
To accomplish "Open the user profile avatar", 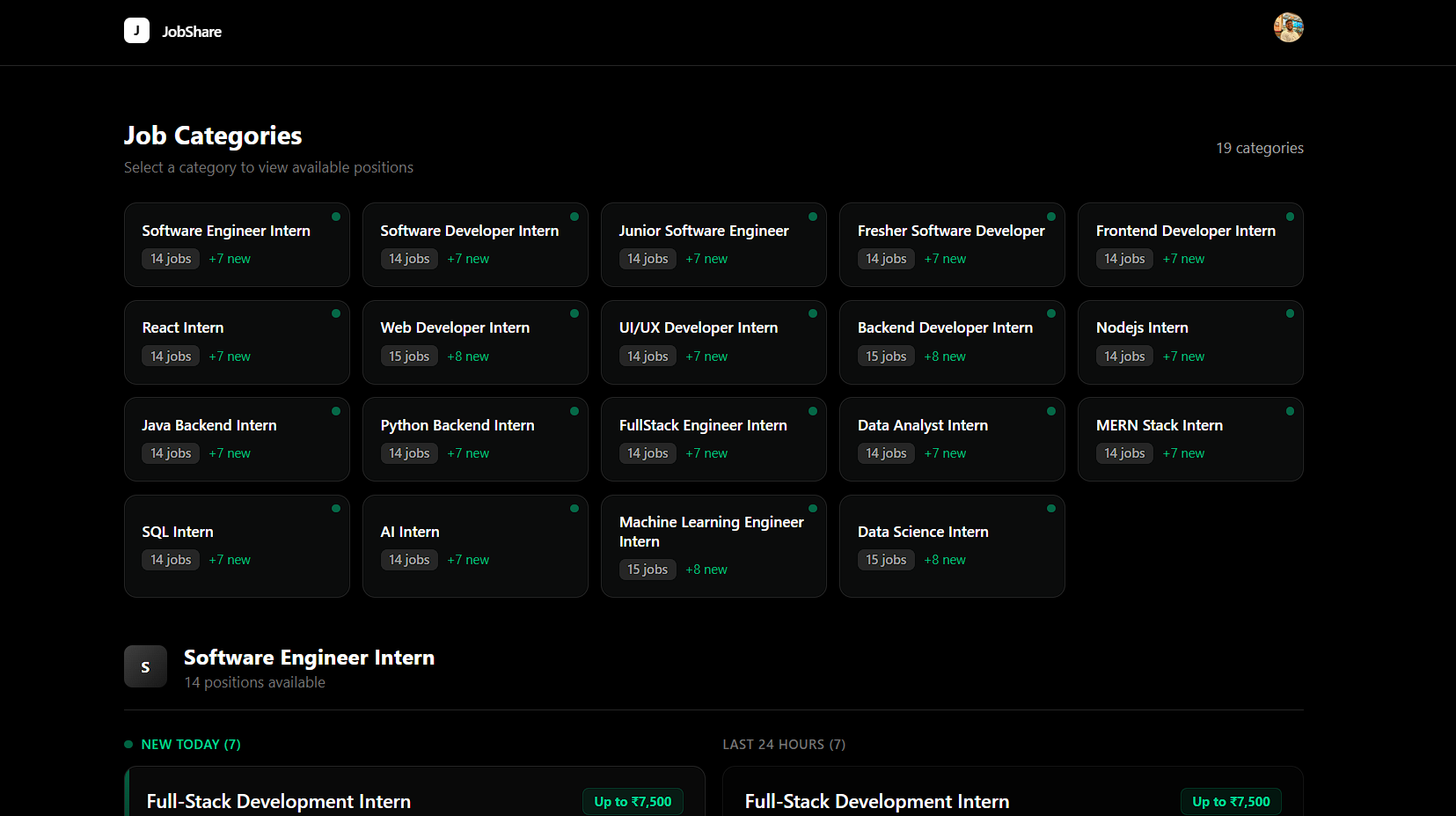I will [x=1288, y=27].
